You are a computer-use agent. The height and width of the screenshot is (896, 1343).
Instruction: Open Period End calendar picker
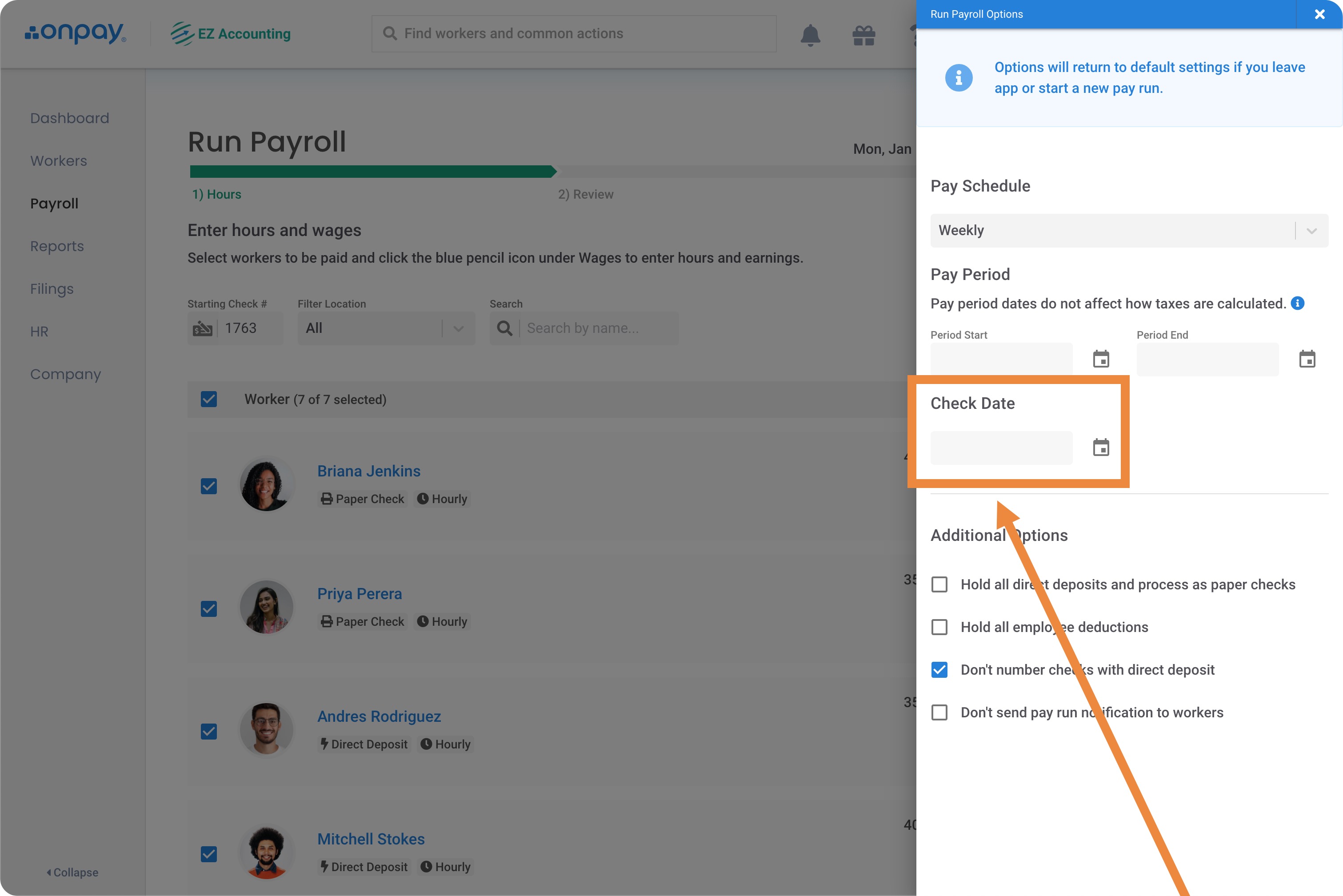[1307, 360]
